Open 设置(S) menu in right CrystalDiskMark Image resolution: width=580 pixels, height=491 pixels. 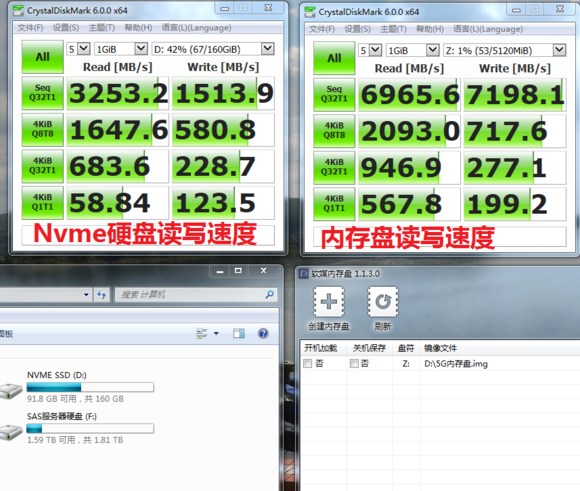pyautogui.click(x=357, y=29)
